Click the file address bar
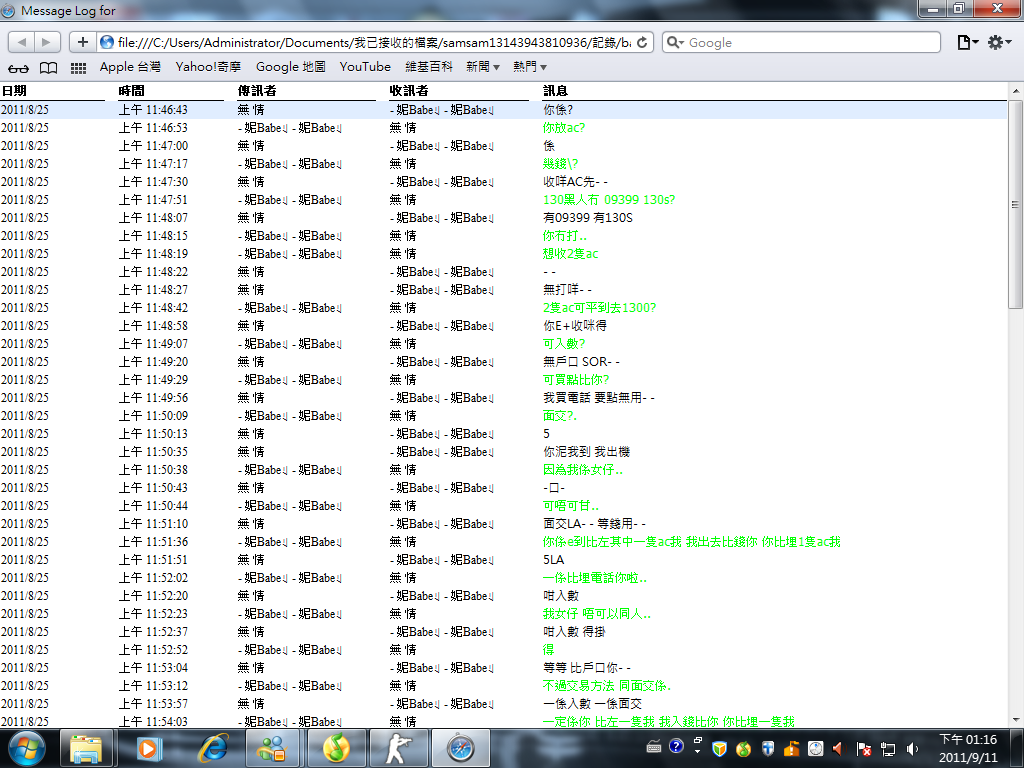The height and width of the screenshot is (768, 1024). [374, 42]
